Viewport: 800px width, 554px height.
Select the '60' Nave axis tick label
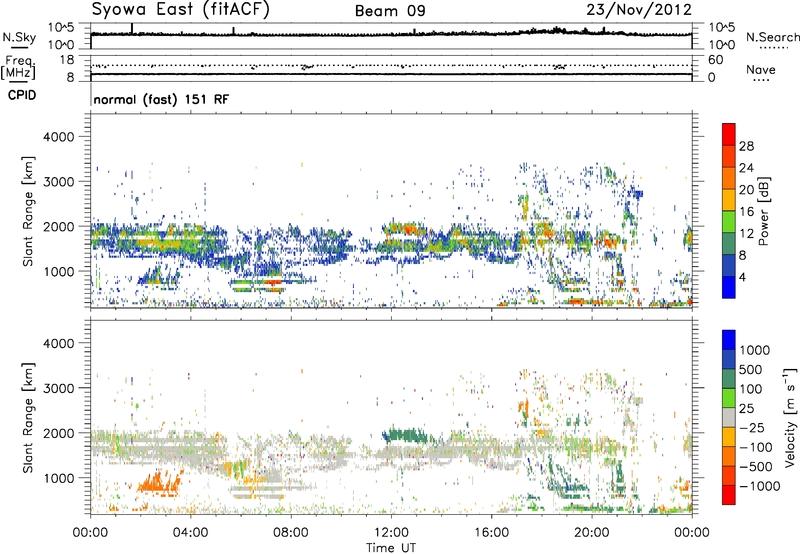pyautogui.click(x=715, y=60)
